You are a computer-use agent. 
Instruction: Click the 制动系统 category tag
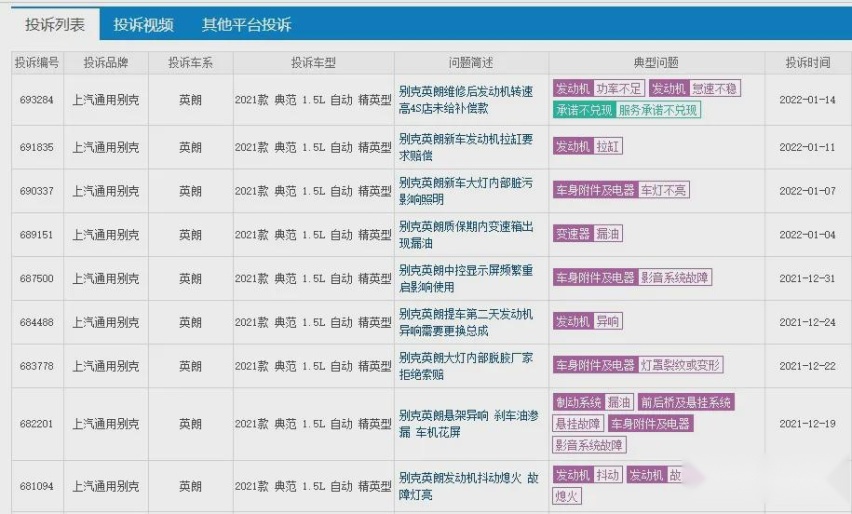click(579, 402)
